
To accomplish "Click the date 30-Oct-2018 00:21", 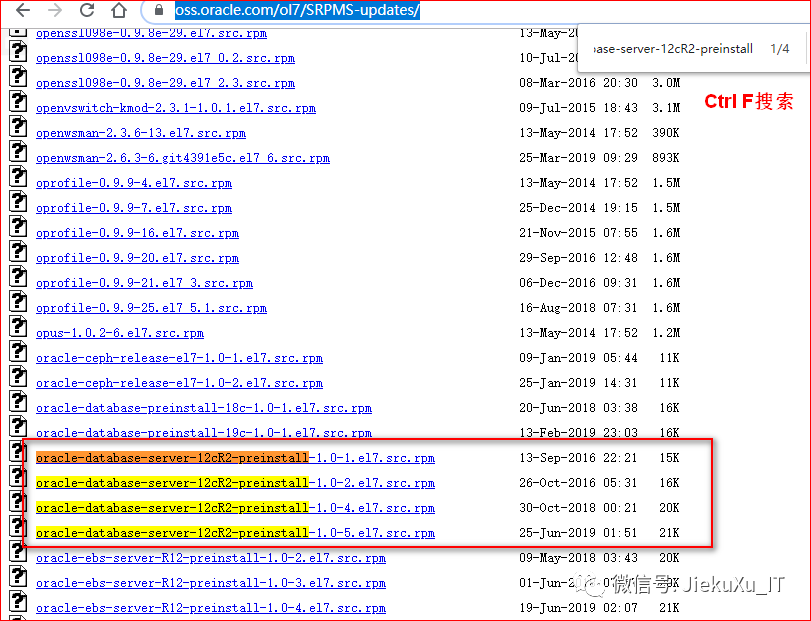I will pyautogui.click(x=578, y=508).
